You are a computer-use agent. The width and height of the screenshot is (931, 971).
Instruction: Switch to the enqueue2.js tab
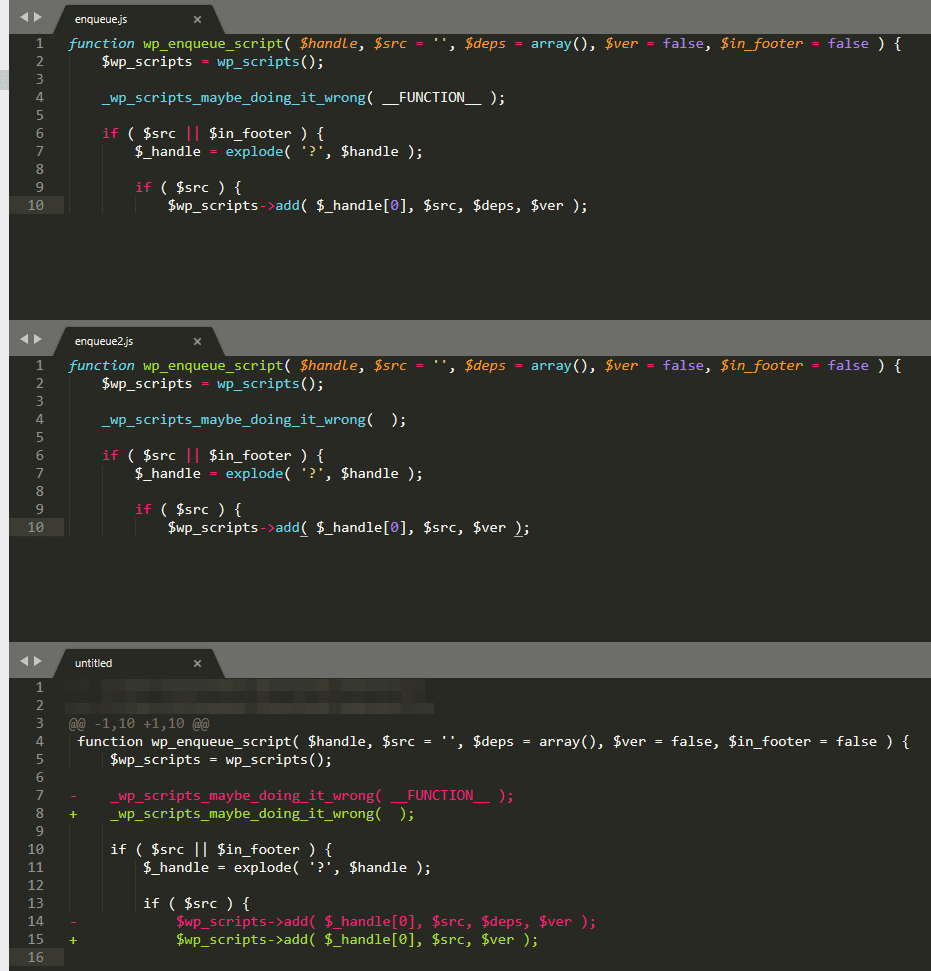(x=103, y=341)
